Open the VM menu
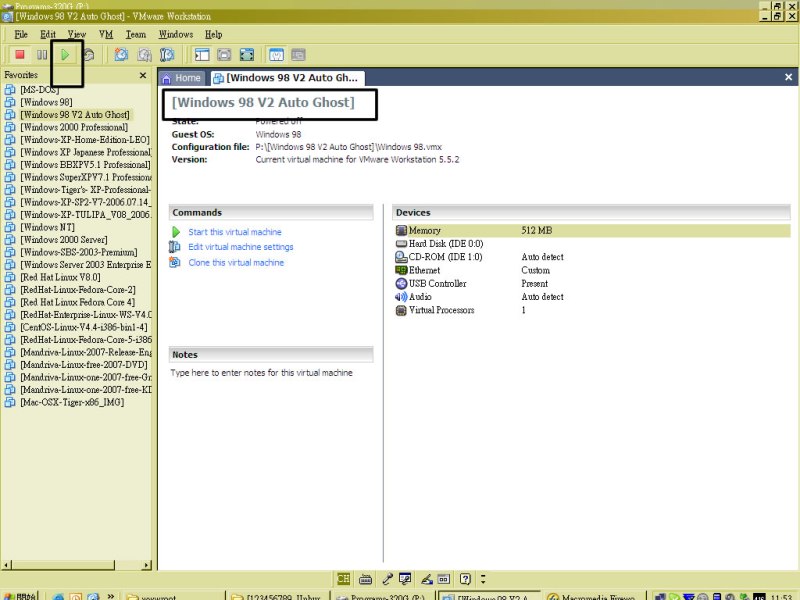 pos(106,34)
